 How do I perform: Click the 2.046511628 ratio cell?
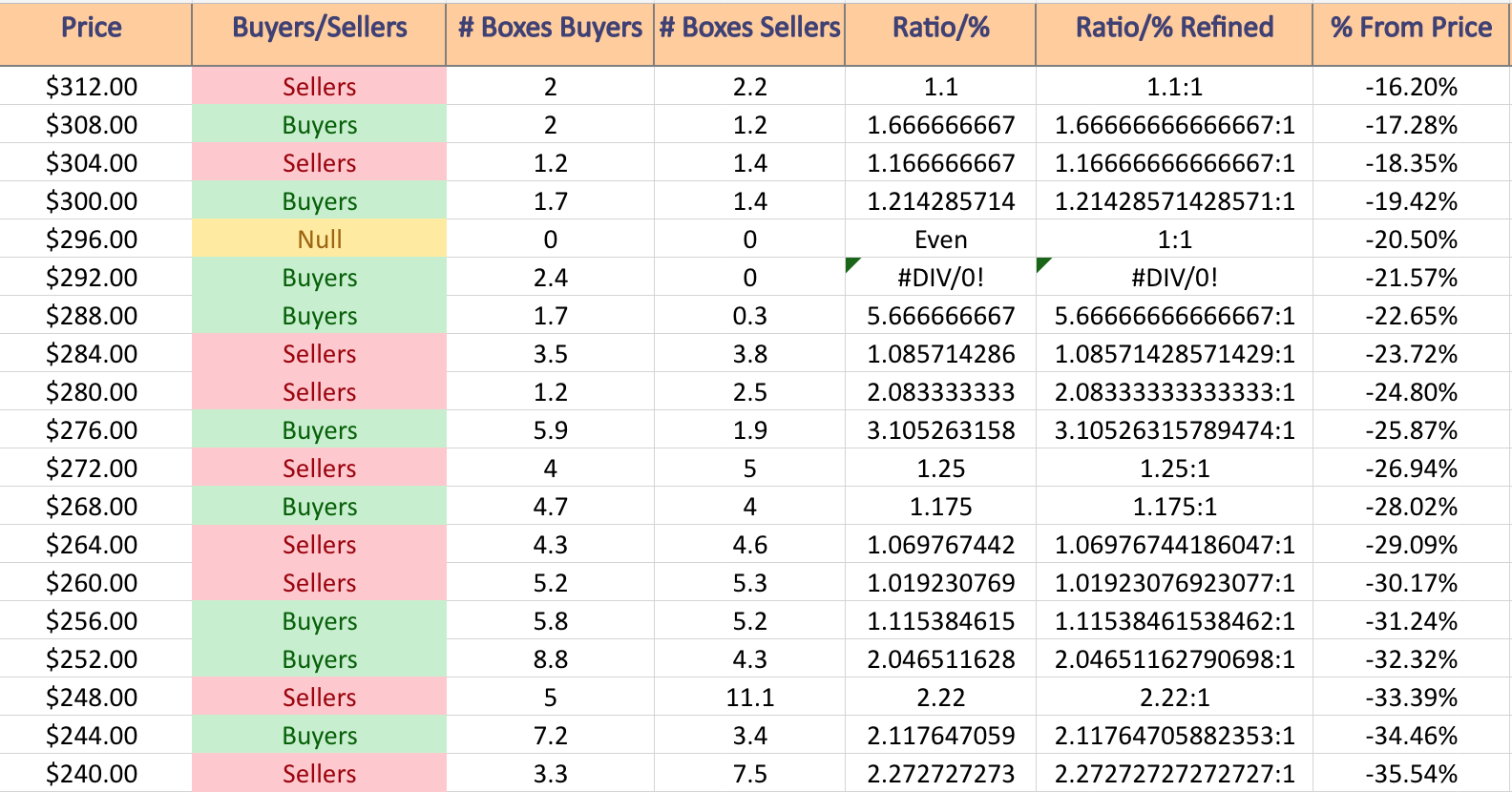tap(940, 659)
